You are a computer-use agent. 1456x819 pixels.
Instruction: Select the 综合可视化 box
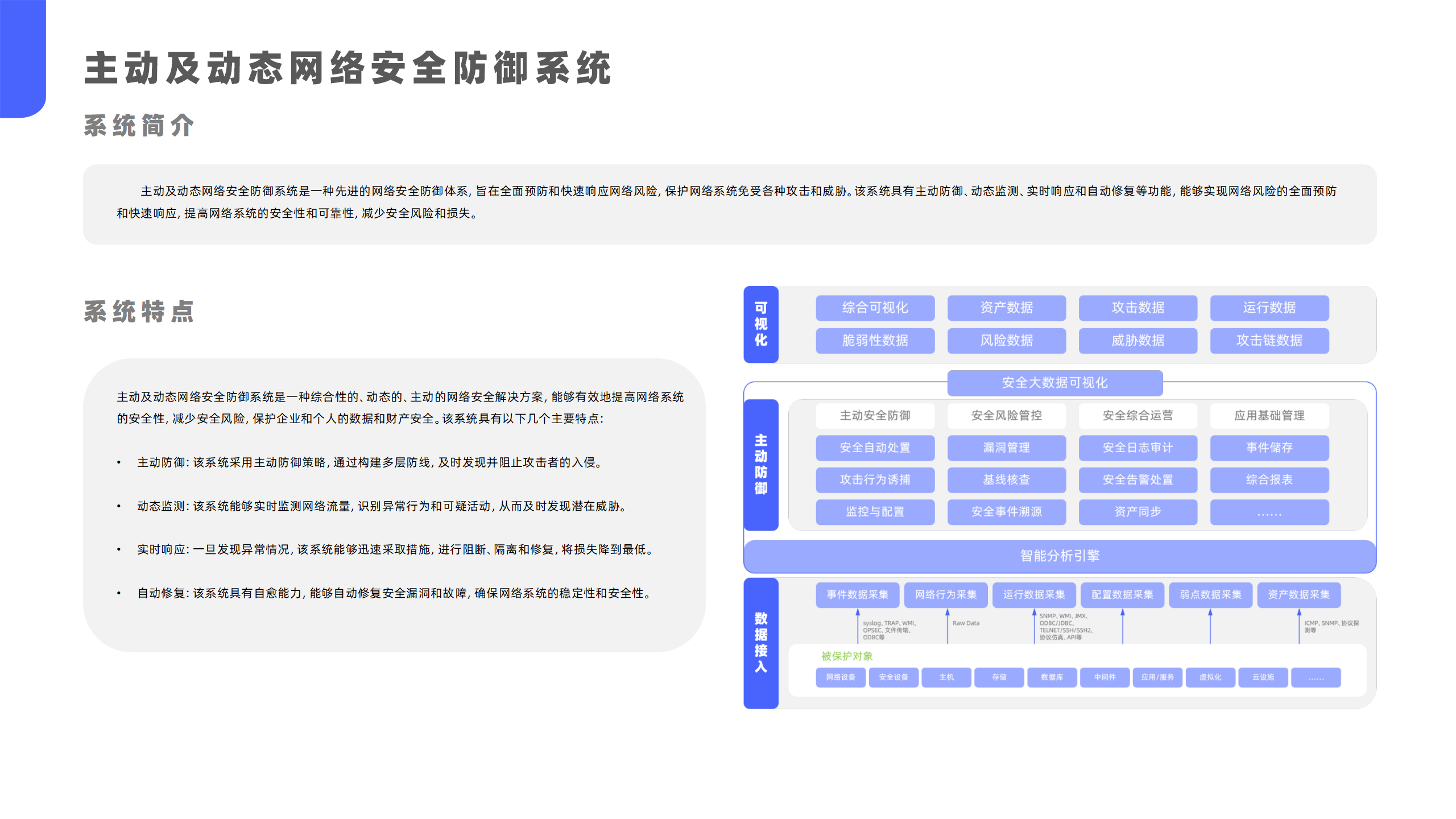point(875,308)
